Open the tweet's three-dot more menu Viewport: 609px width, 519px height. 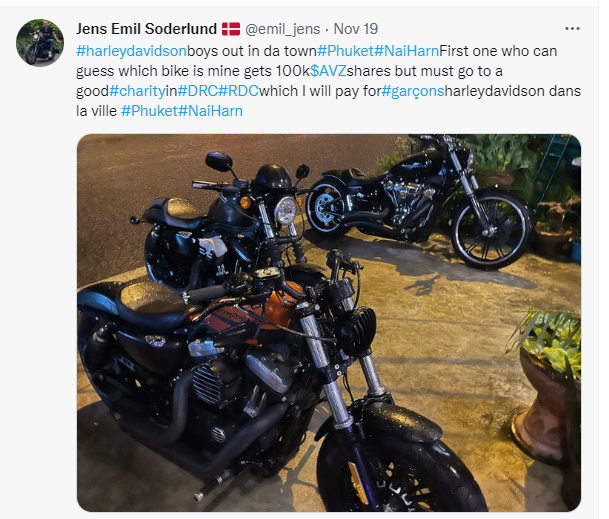[x=572, y=29]
